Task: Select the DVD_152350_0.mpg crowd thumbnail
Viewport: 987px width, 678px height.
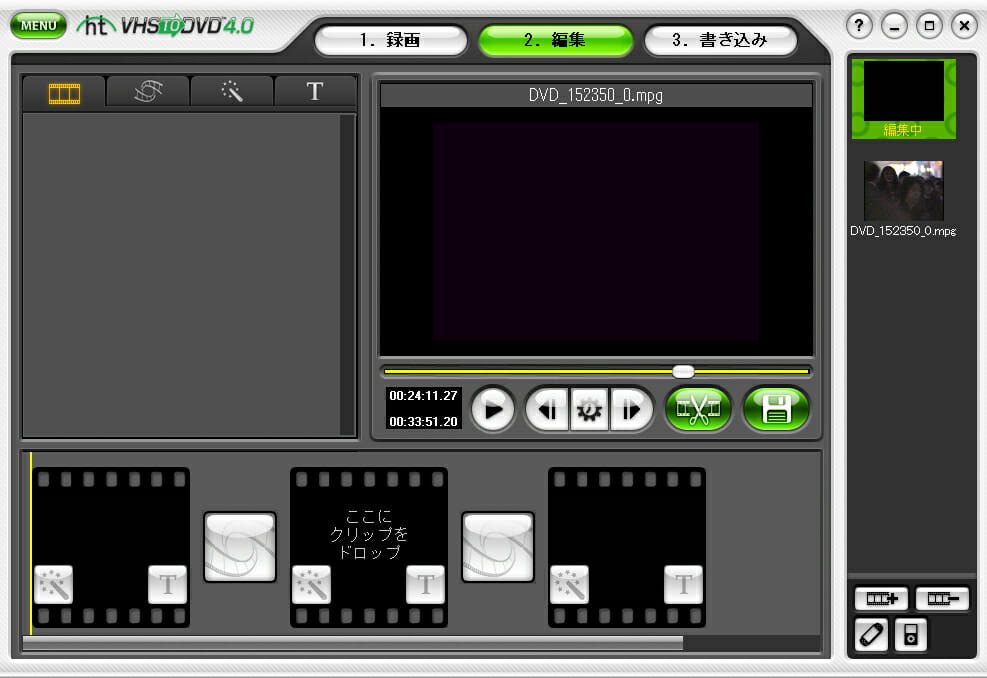Action: pos(903,190)
